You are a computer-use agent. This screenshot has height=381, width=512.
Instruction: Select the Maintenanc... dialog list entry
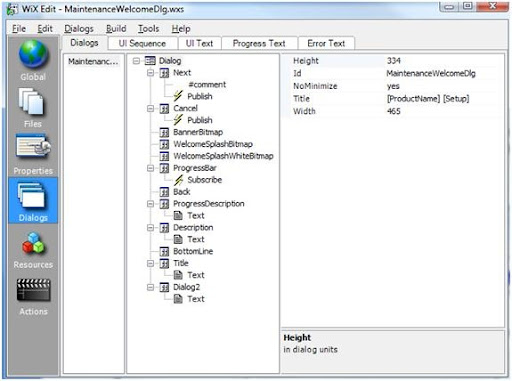click(x=93, y=61)
